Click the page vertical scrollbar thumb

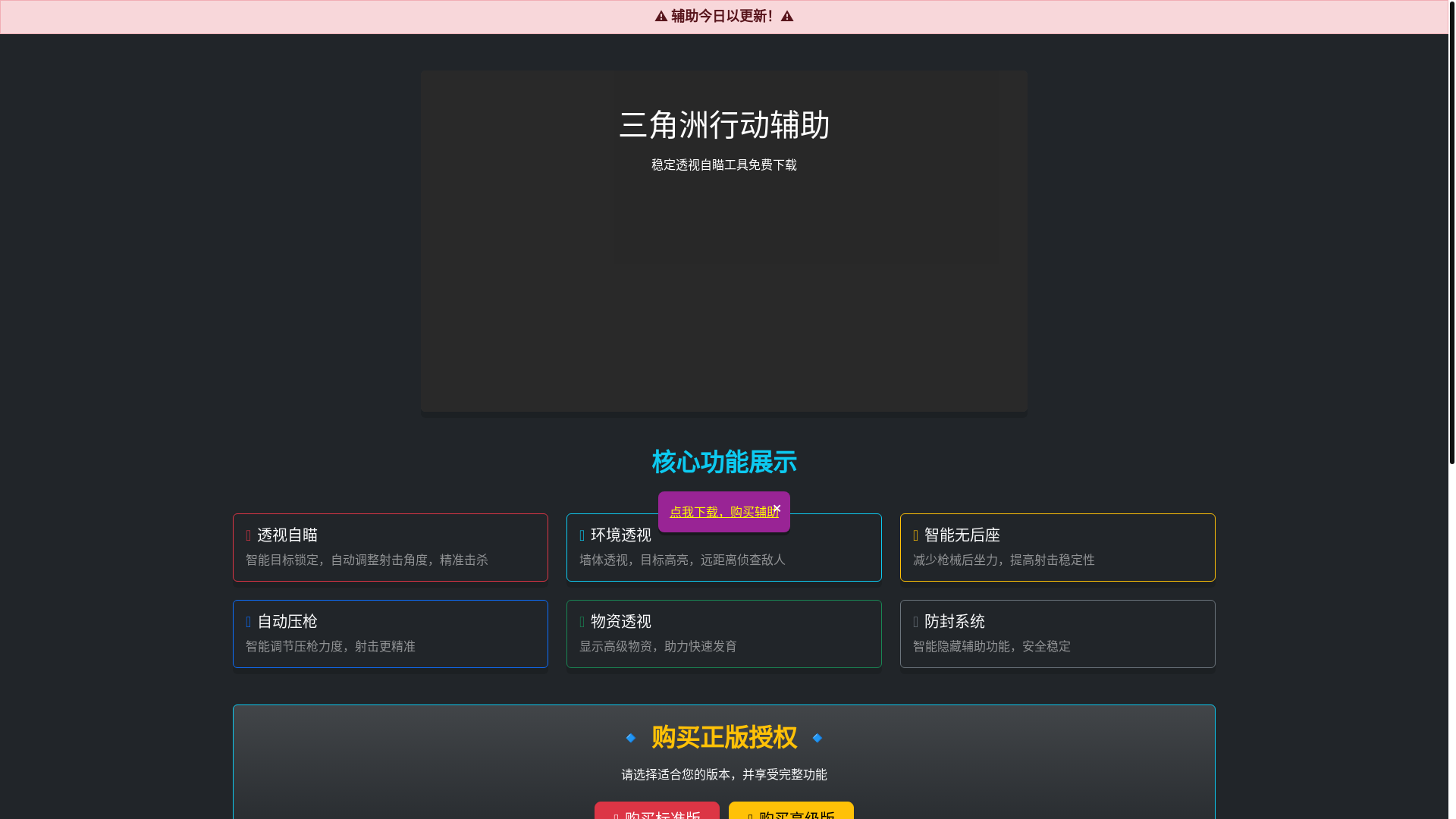1452,232
